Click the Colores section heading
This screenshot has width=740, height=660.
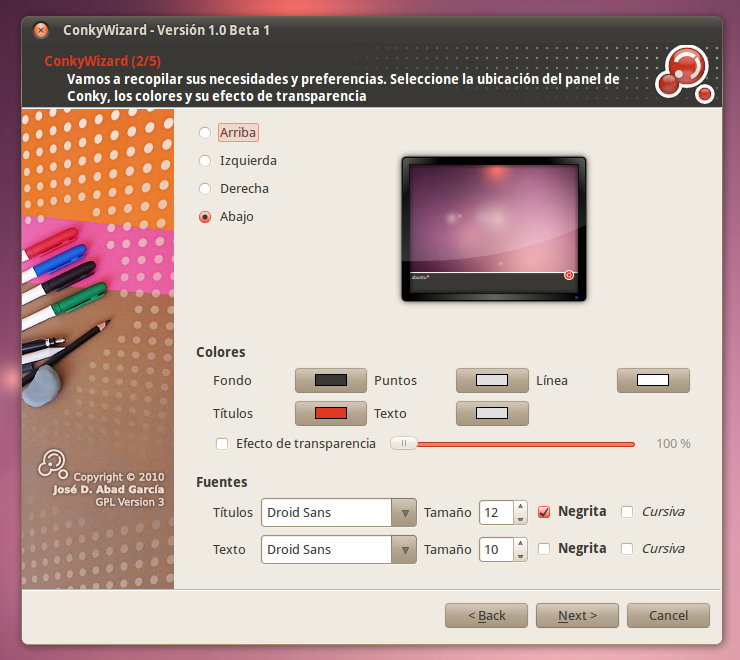(x=220, y=352)
